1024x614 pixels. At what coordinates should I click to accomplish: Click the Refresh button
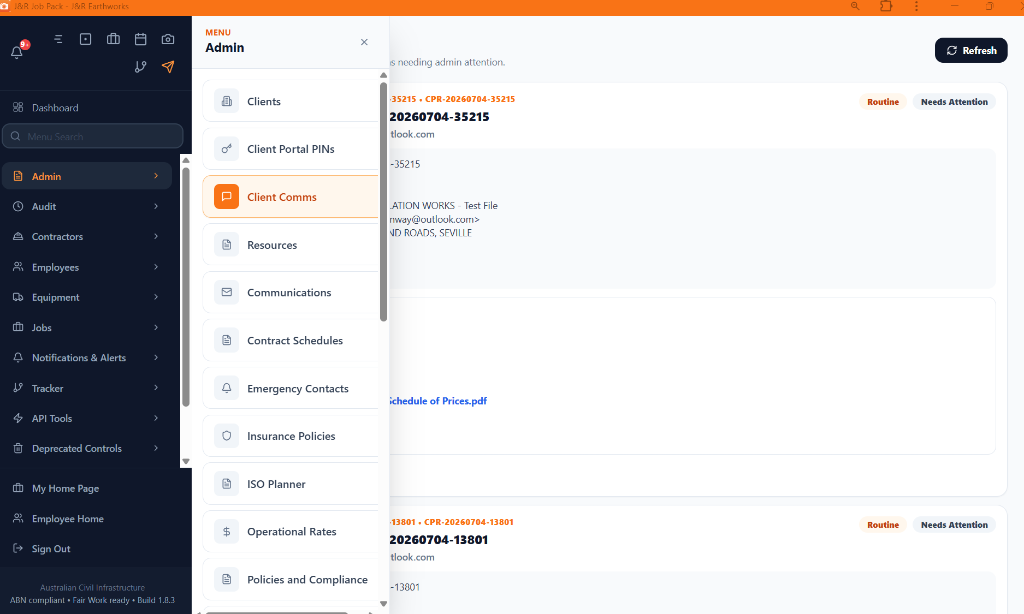pos(971,50)
